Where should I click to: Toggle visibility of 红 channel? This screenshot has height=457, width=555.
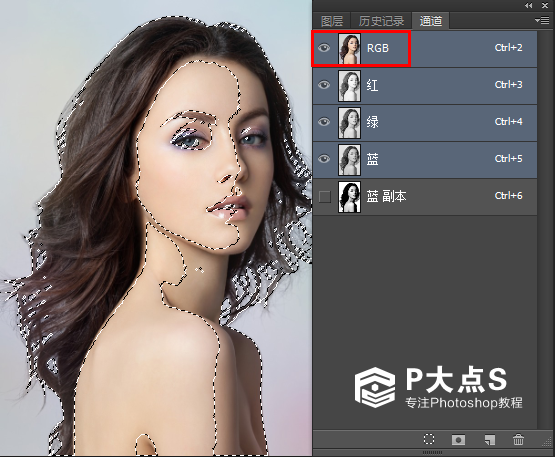click(x=324, y=85)
